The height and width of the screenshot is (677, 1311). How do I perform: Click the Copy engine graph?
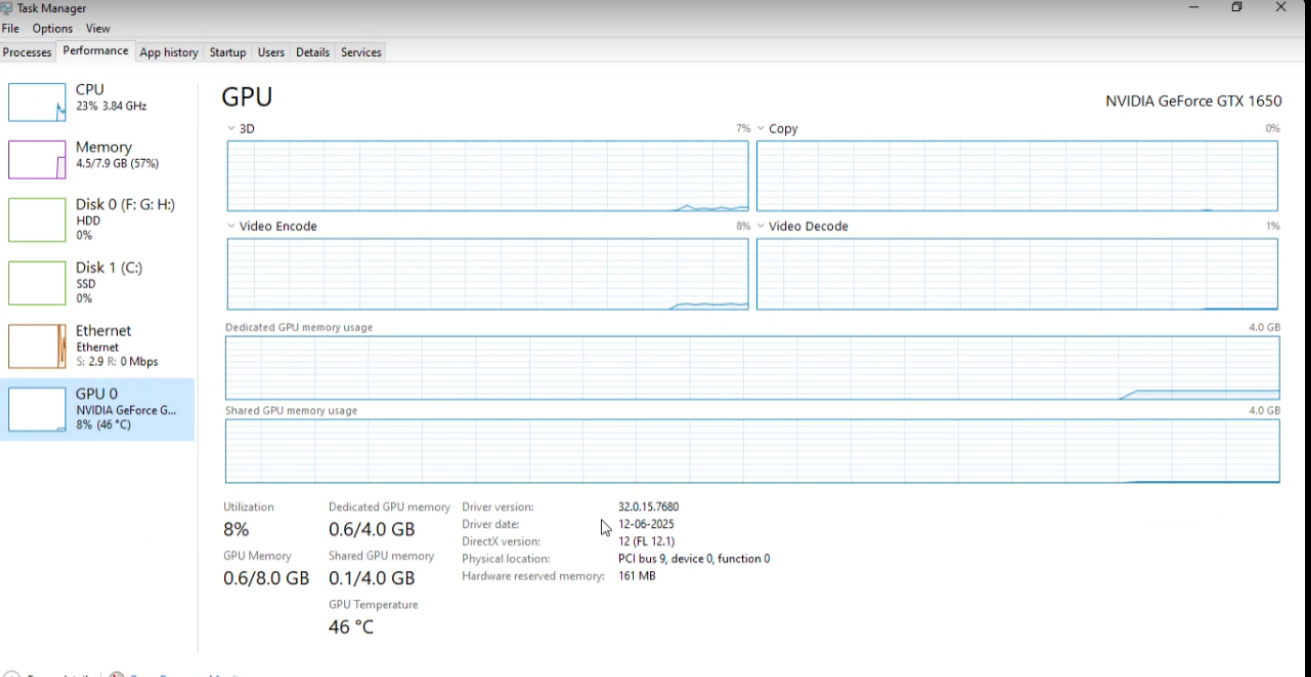[x=1017, y=176]
